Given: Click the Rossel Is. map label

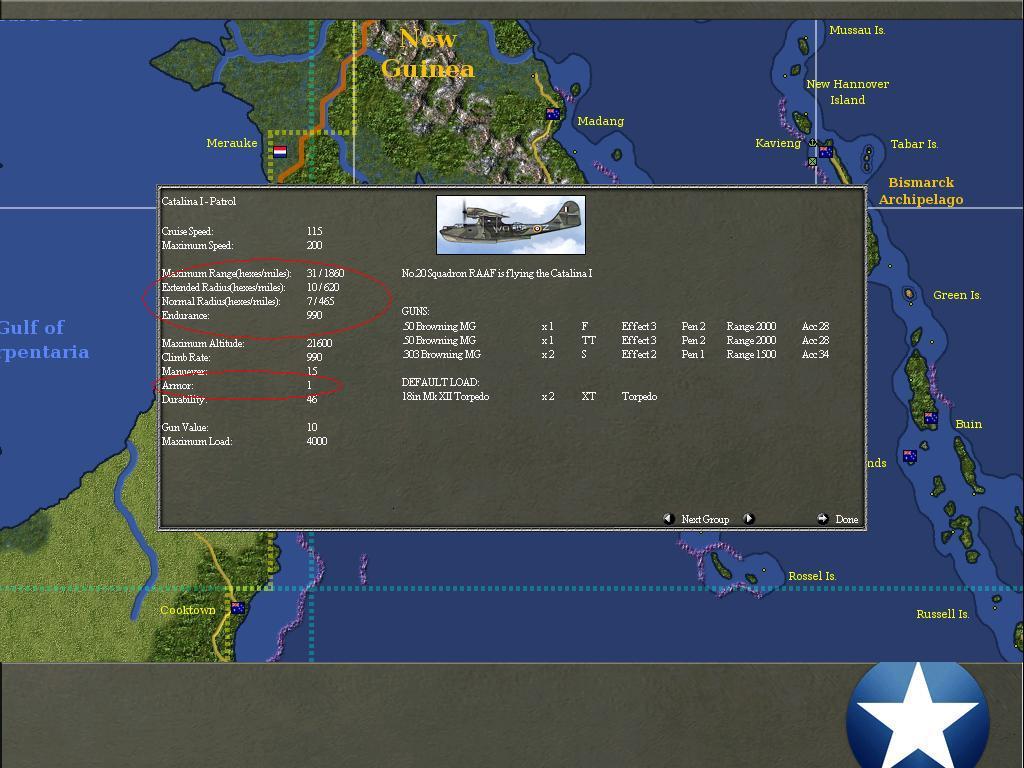Looking at the screenshot, I should [x=812, y=576].
